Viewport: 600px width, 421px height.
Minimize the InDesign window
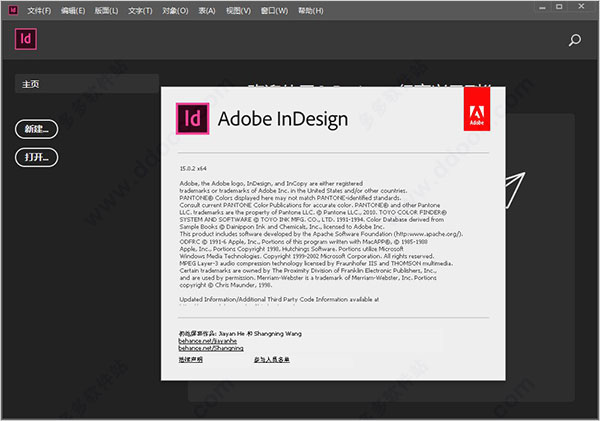[x=542, y=7]
